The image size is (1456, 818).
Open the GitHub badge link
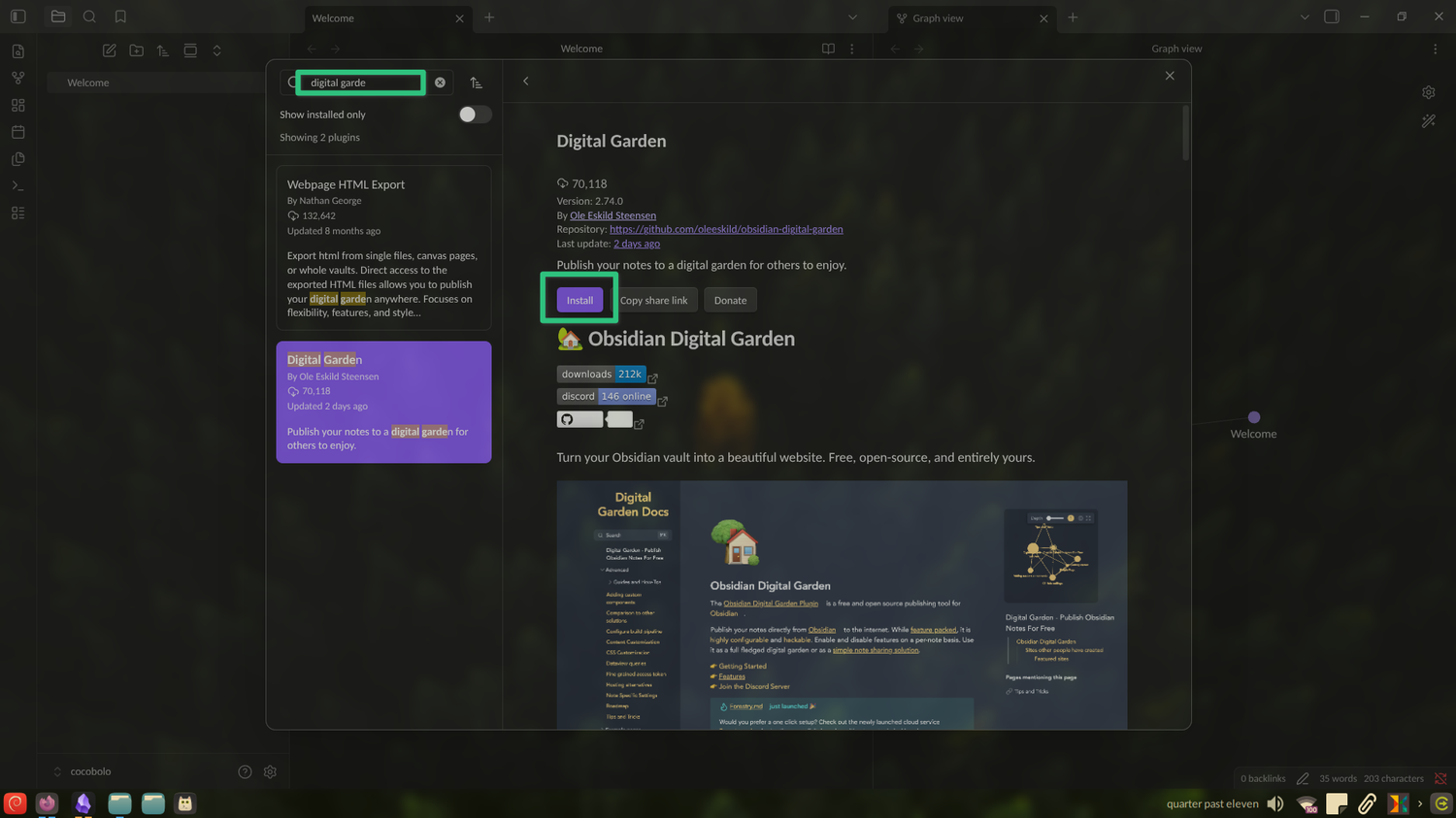[594, 419]
